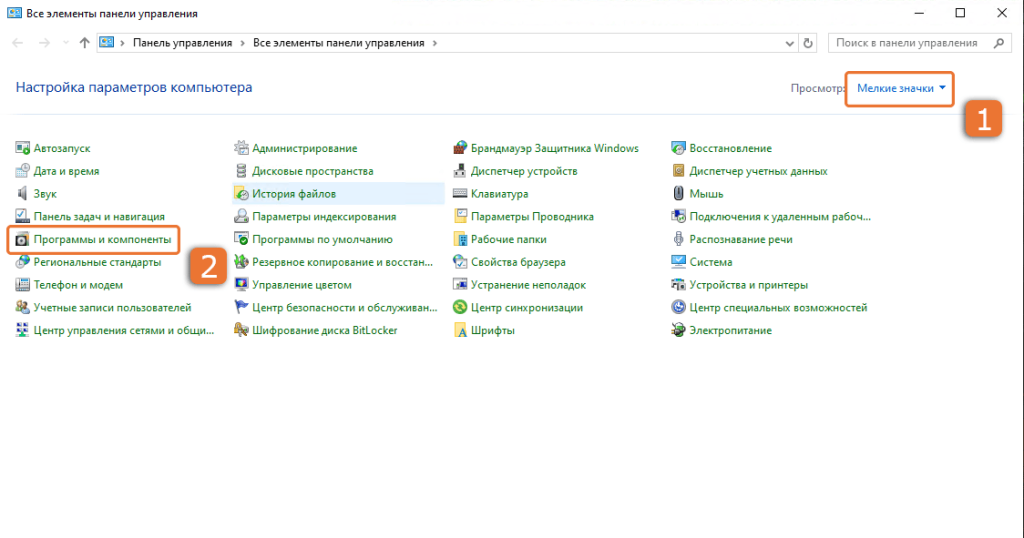Click the Дата и время clock icon
This screenshot has height=538, width=1024.
22,171
